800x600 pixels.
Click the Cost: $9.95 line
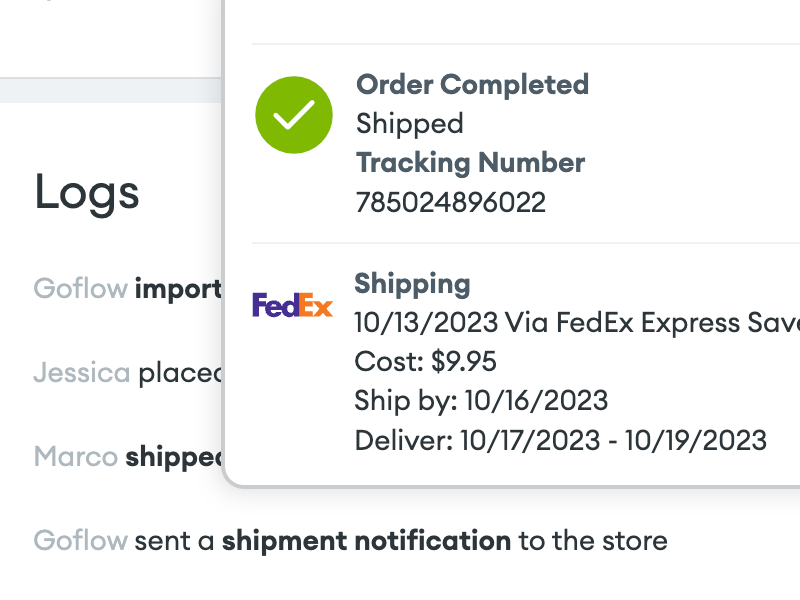pyautogui.click(x=426, y=361)
